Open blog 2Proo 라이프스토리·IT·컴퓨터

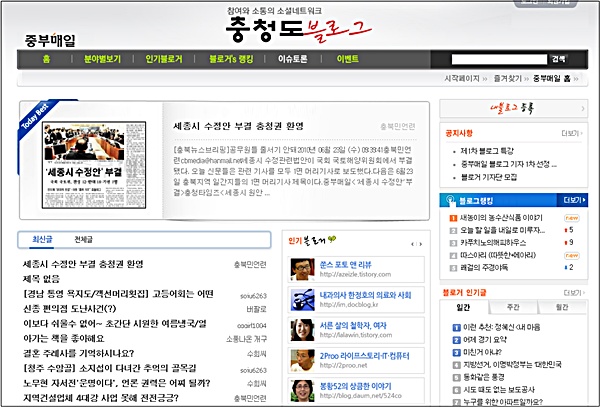pos(364,356)
